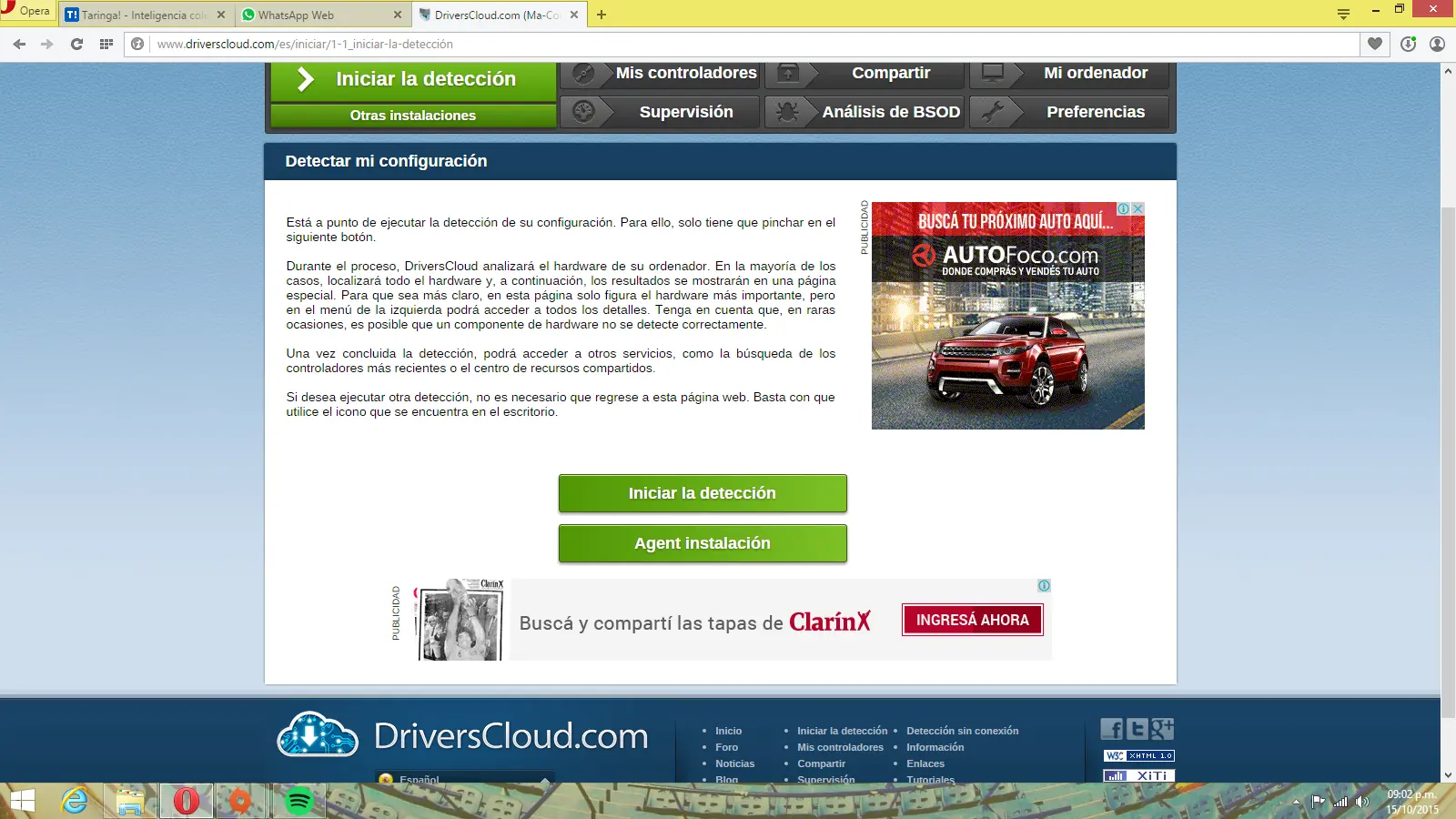1456x819 pixels.
Task: Click the Compartir upload icon
Action: point(788,74)
